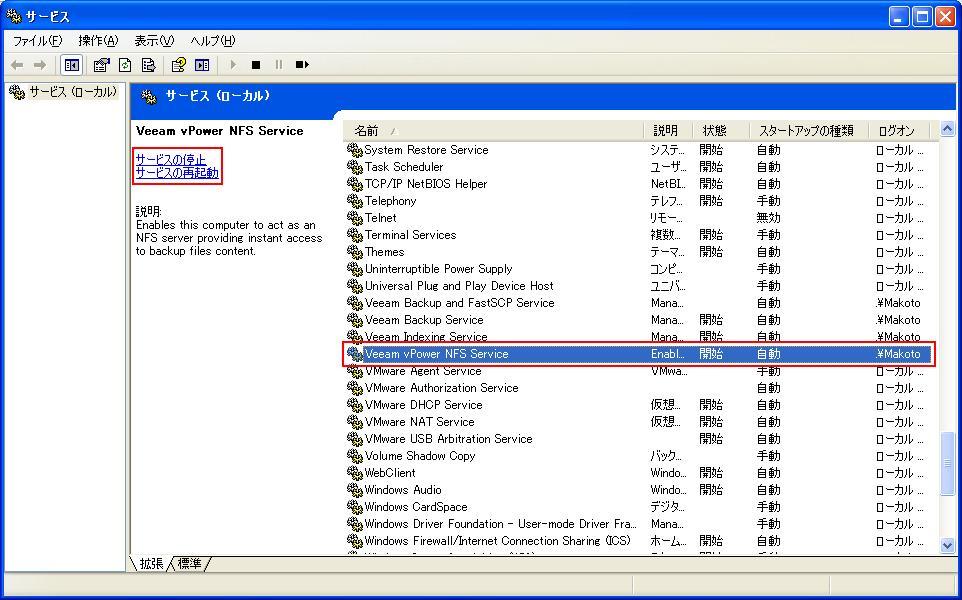The height and width of the screenshot is (600, 962).
Task: Sort by the 状態 column header
Action: [722, 131]
